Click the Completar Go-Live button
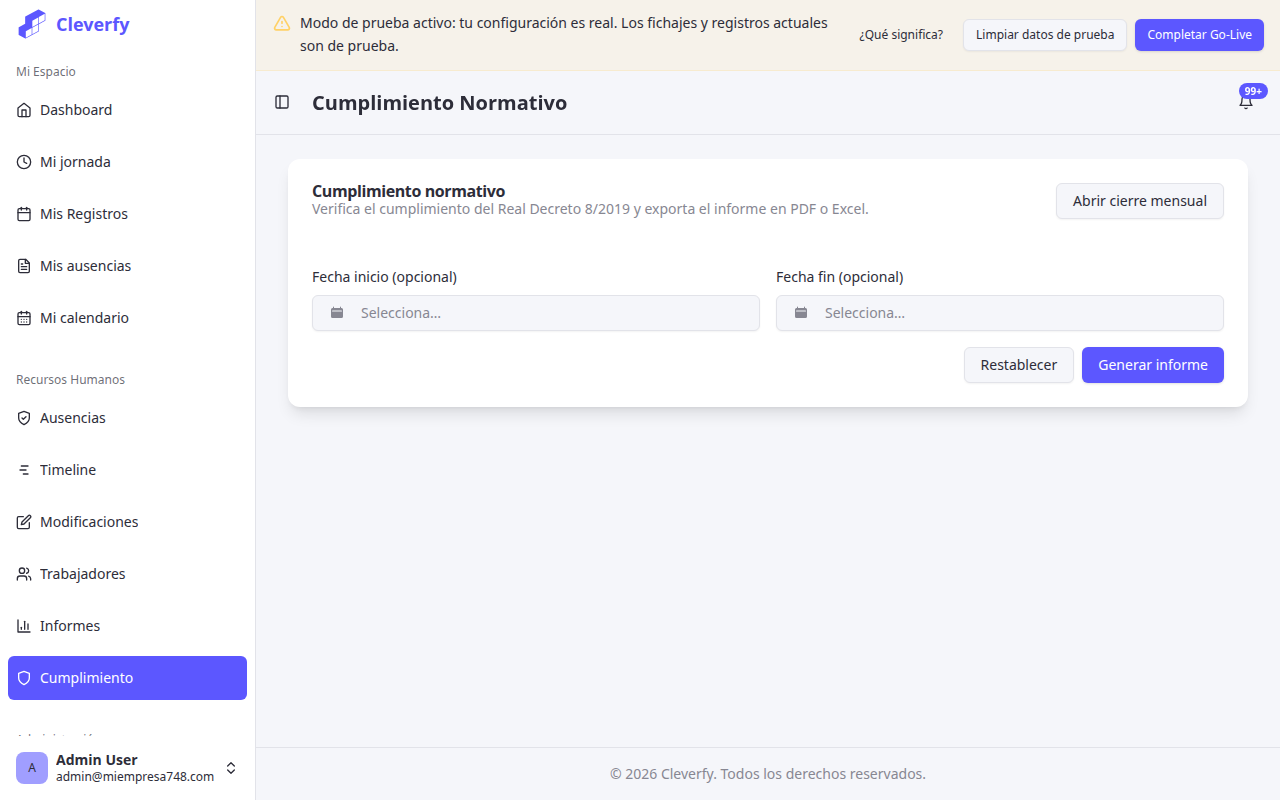 click(1199, 34)
